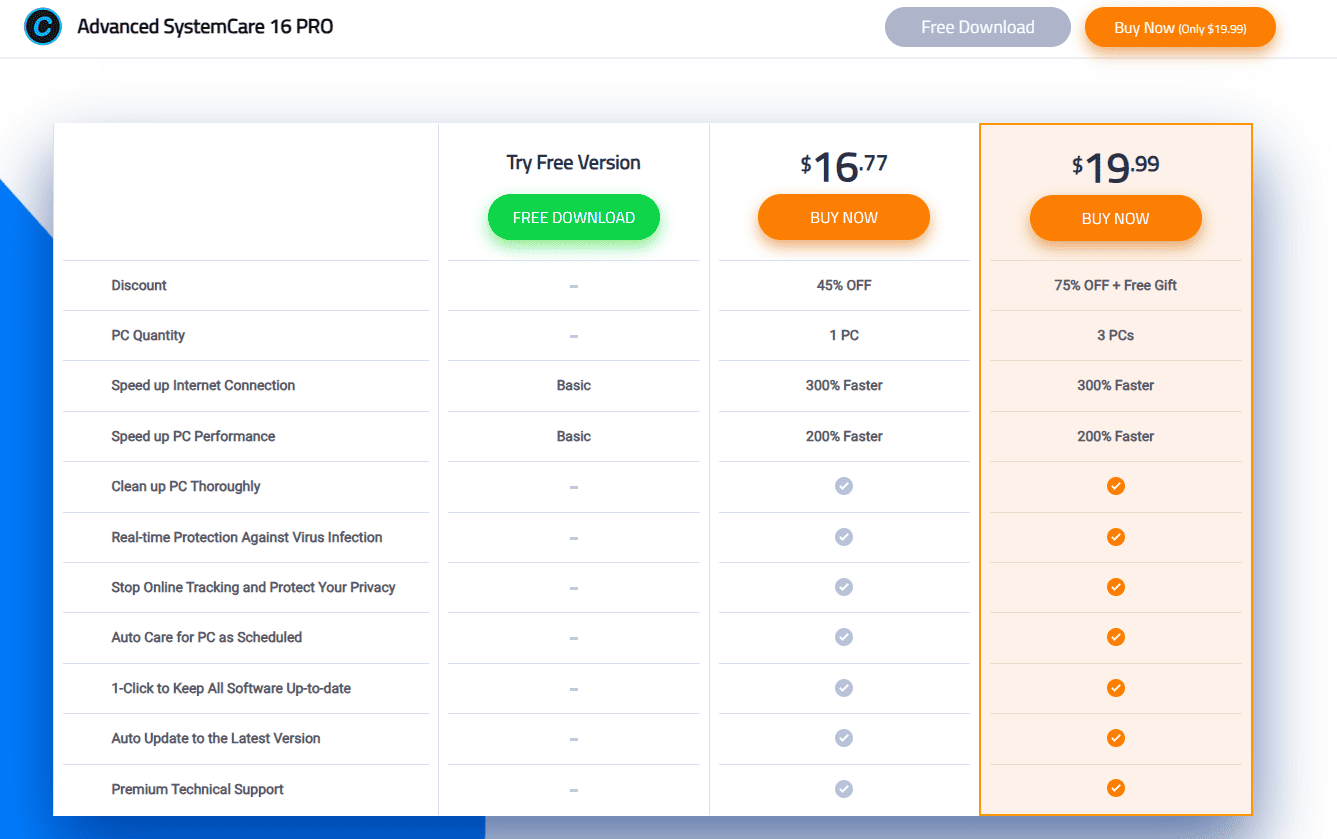
Task: Click the orange check for Real-time Protection row
Action: pos(1116,537)
